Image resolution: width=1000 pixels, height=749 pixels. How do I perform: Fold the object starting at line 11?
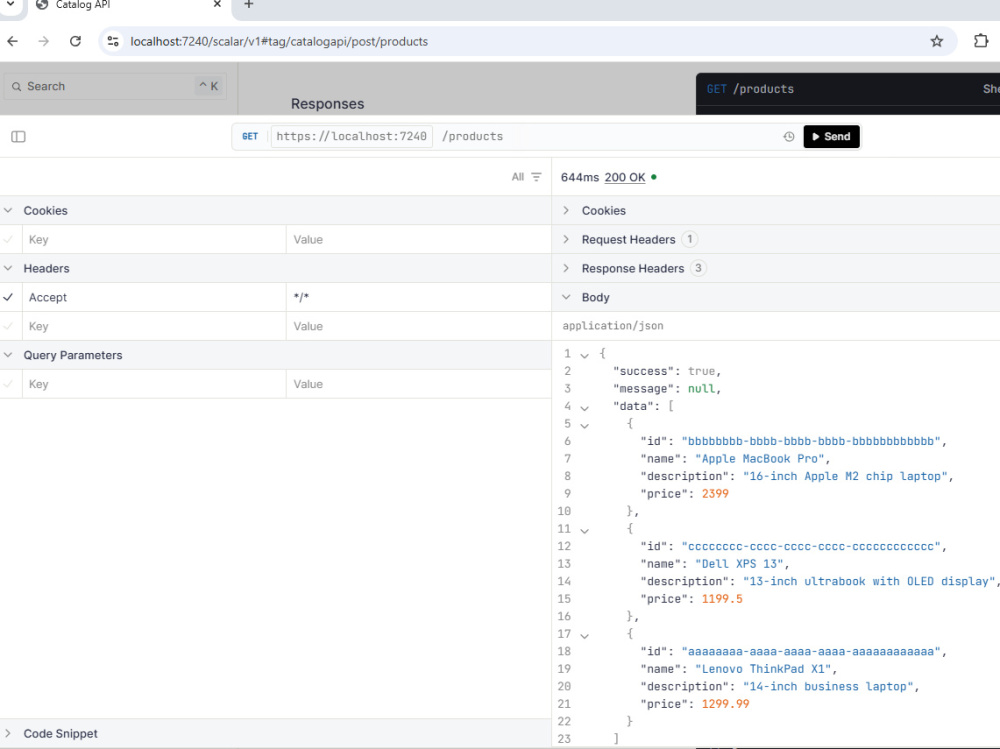coord(584,530)
